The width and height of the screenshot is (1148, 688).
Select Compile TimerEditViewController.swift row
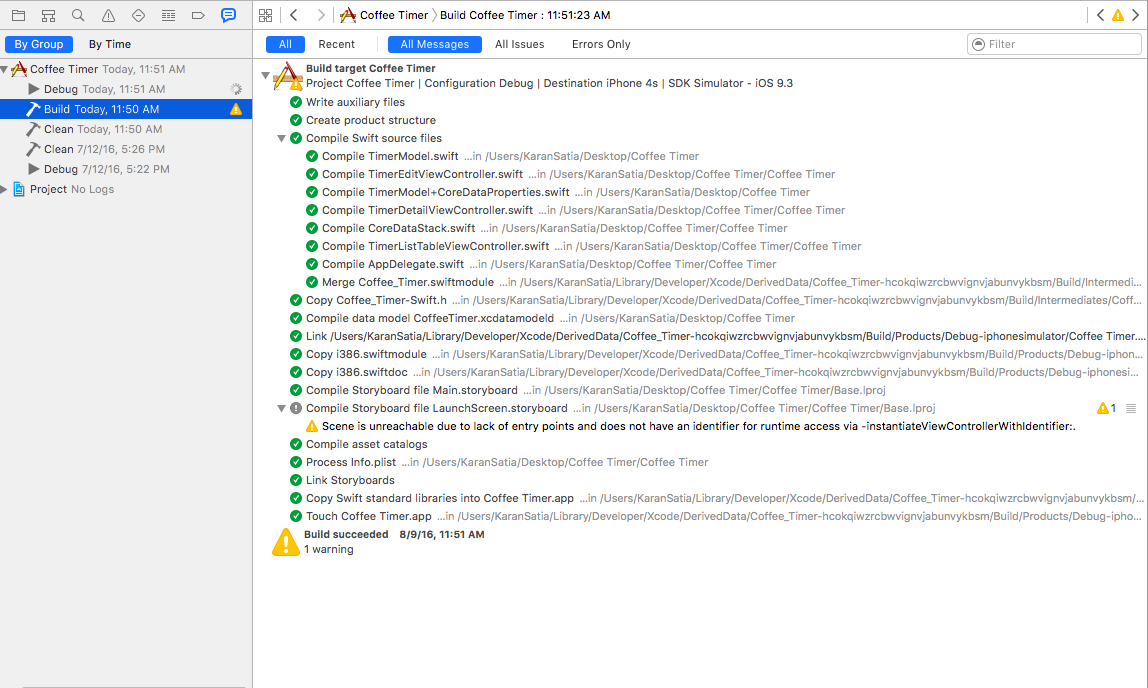(x=701, y=174)
